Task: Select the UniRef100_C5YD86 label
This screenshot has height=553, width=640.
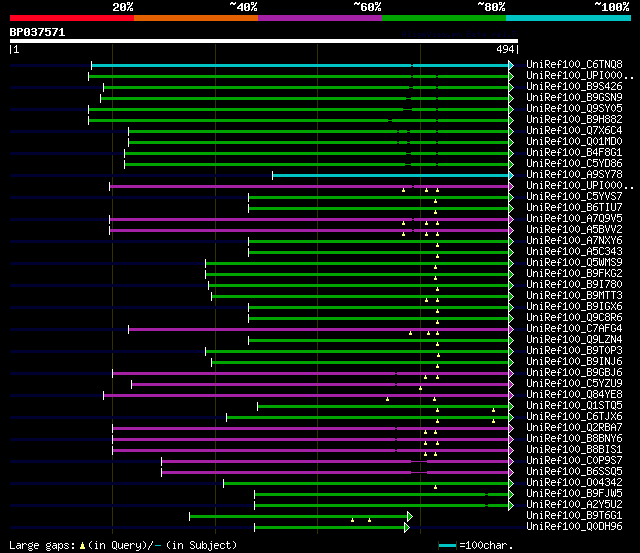Action: tap(574, 164)
